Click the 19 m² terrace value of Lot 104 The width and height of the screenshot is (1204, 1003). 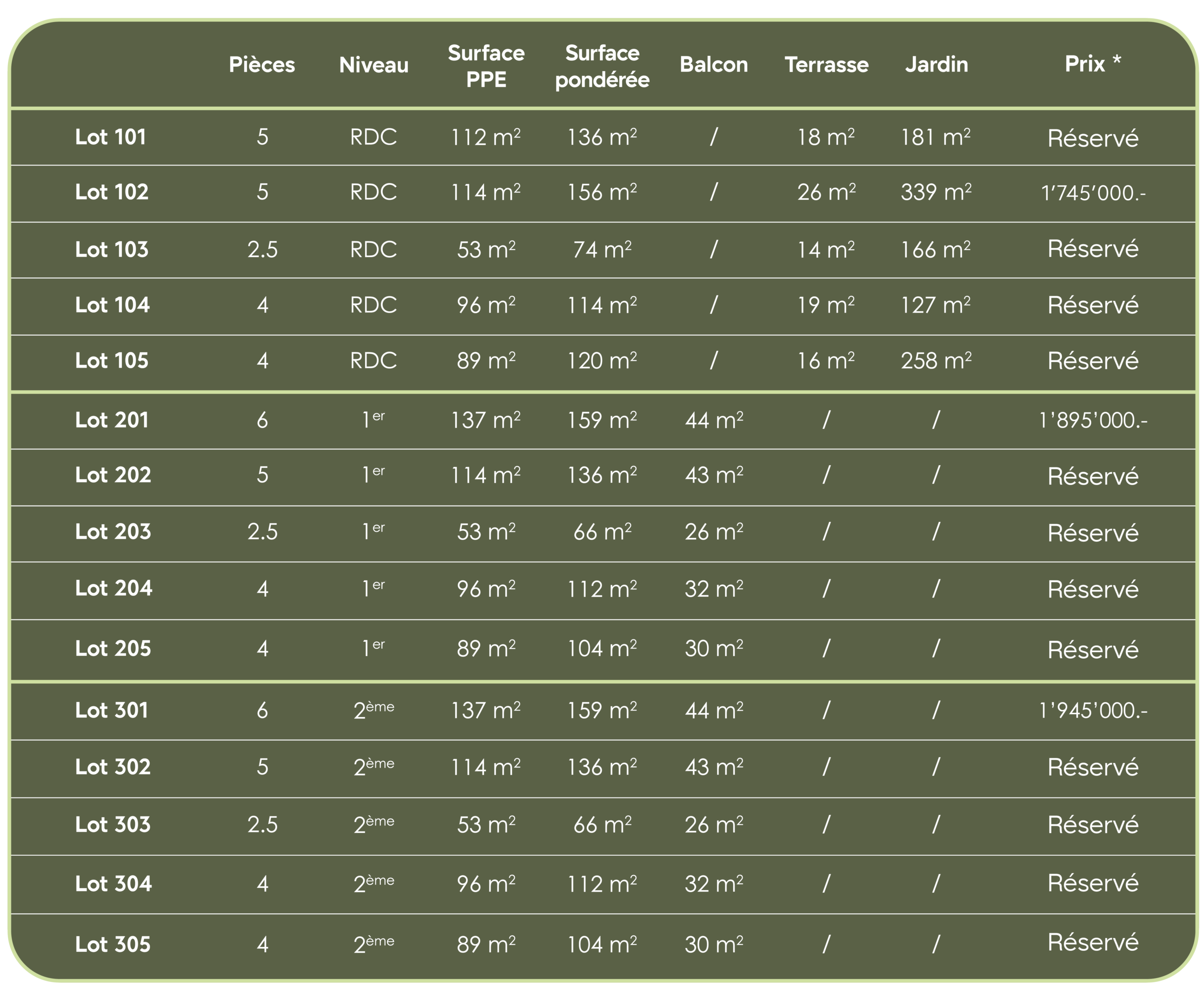pyautogui.click(x=826, y=305)
